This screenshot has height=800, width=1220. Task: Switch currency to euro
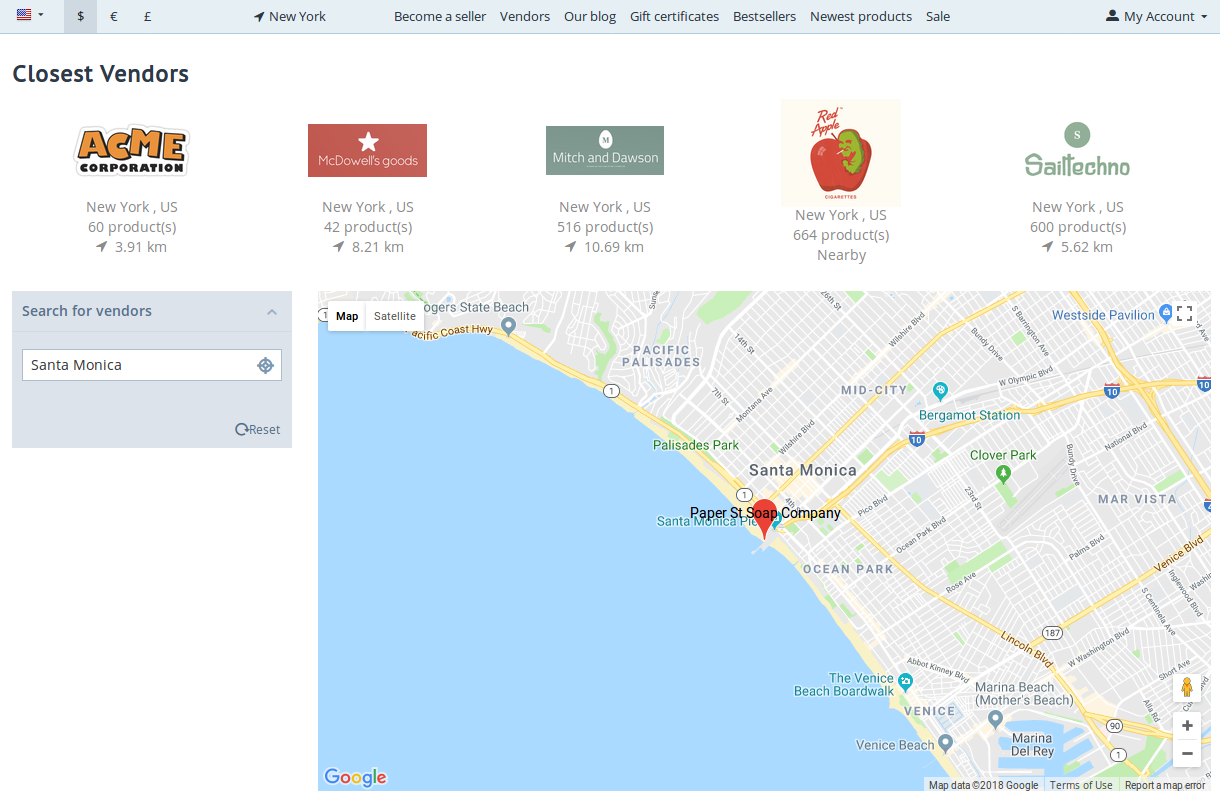114,16
